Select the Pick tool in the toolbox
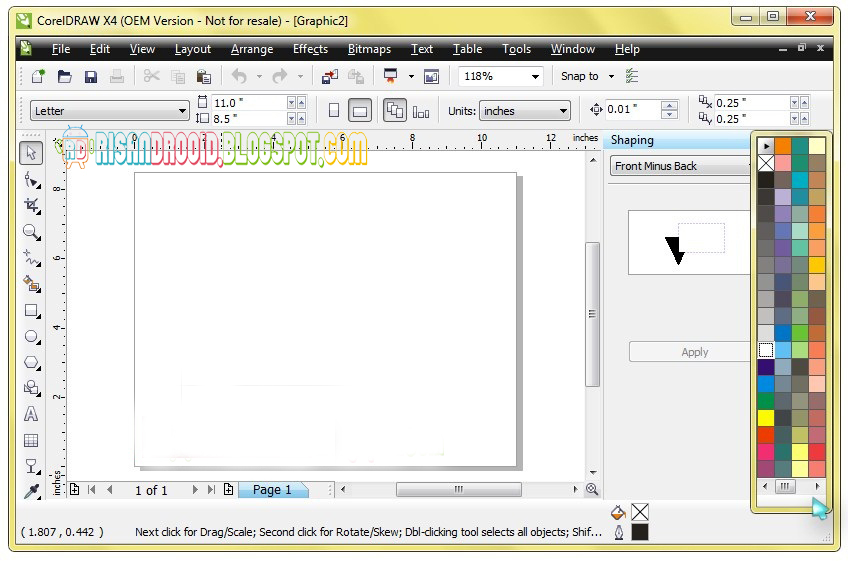848x561 pixels. point(31,153)
